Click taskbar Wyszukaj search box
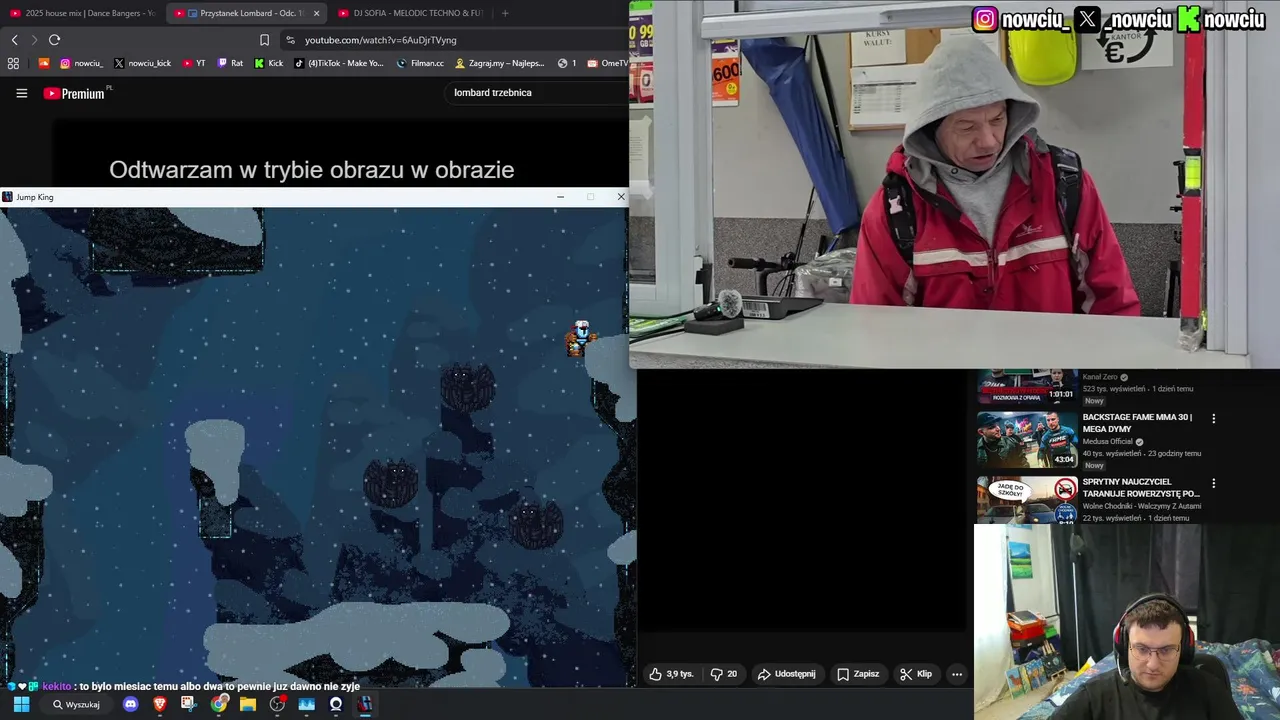This screenshot has width=1280, height=720. click(76, 704)
